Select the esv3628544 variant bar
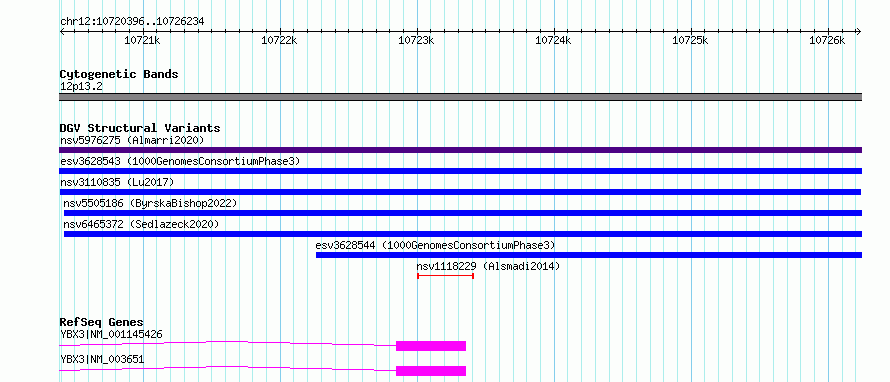 [589, 255]
